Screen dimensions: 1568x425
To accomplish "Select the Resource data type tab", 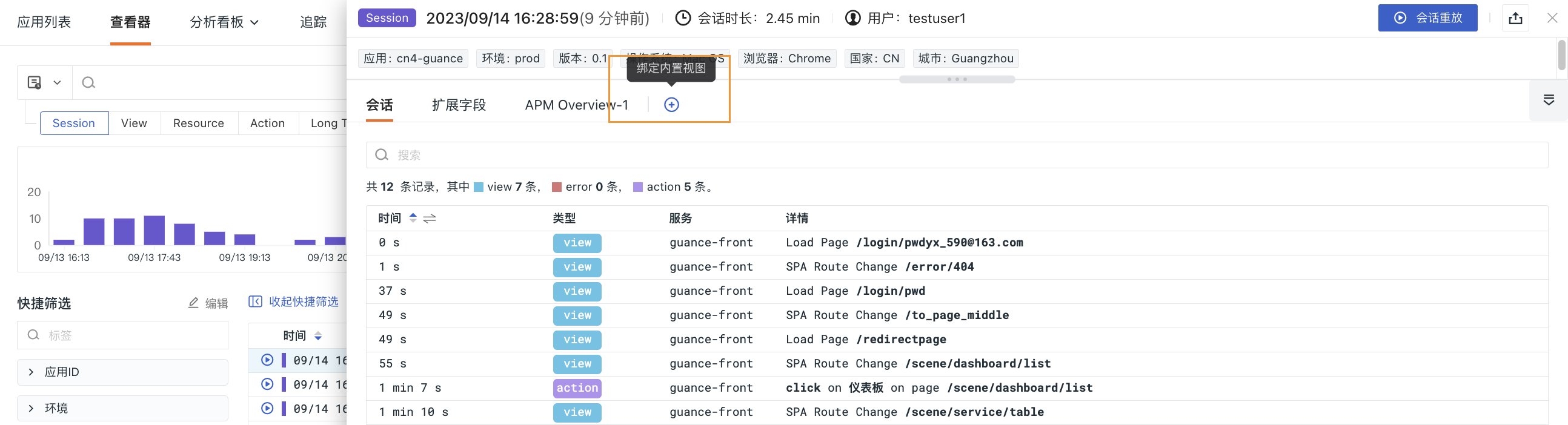I will pyautogui.click(x=199, y=124).
